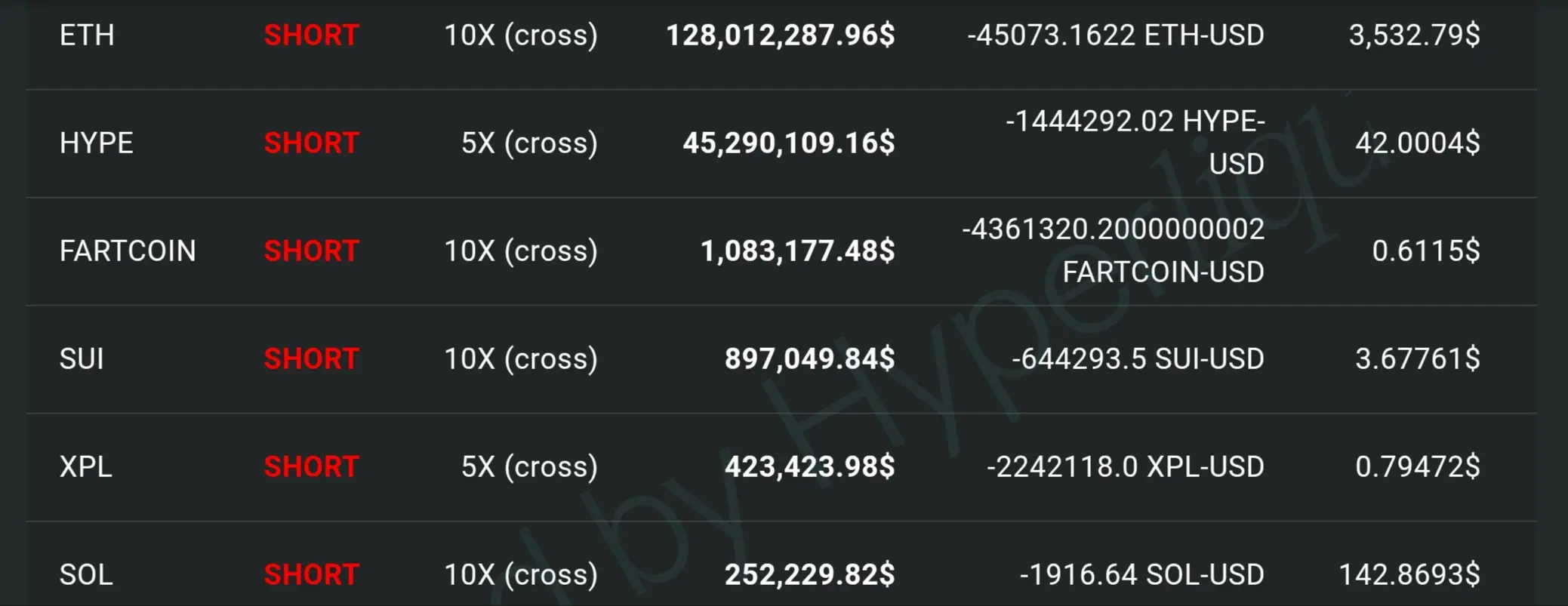Click the SUI coin name
The height and width of the screenshot is (606, 1568).
click(x=82, y=359)
